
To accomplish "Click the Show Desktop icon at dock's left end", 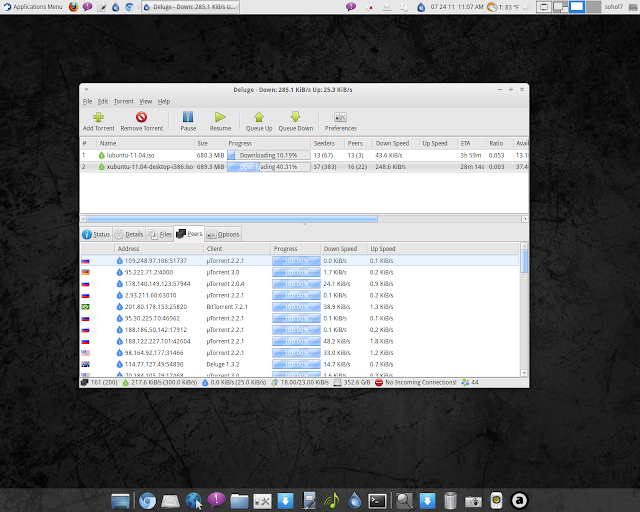I will (x=120, y=501).
